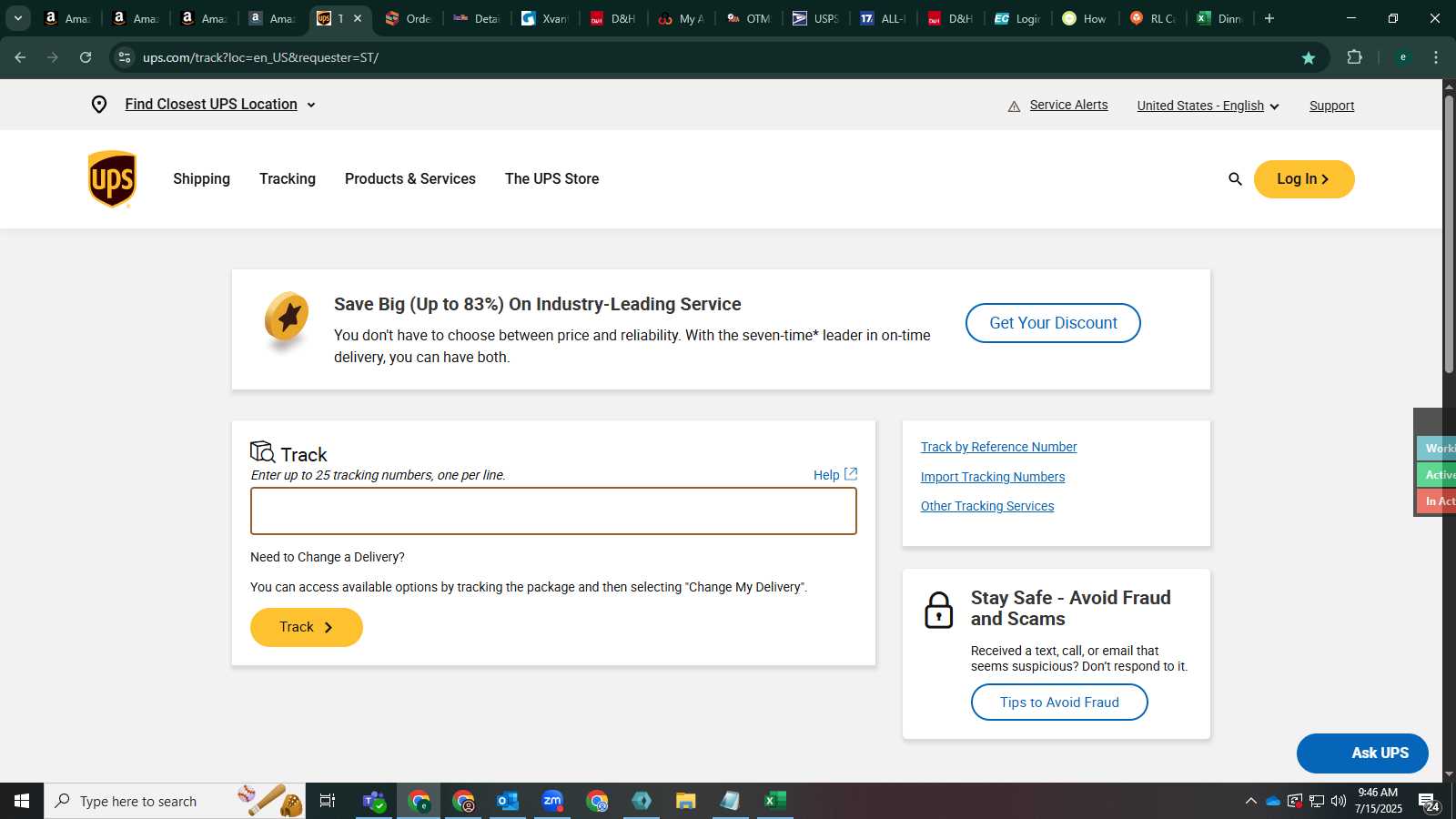Click the browser address bar URL

260,57
